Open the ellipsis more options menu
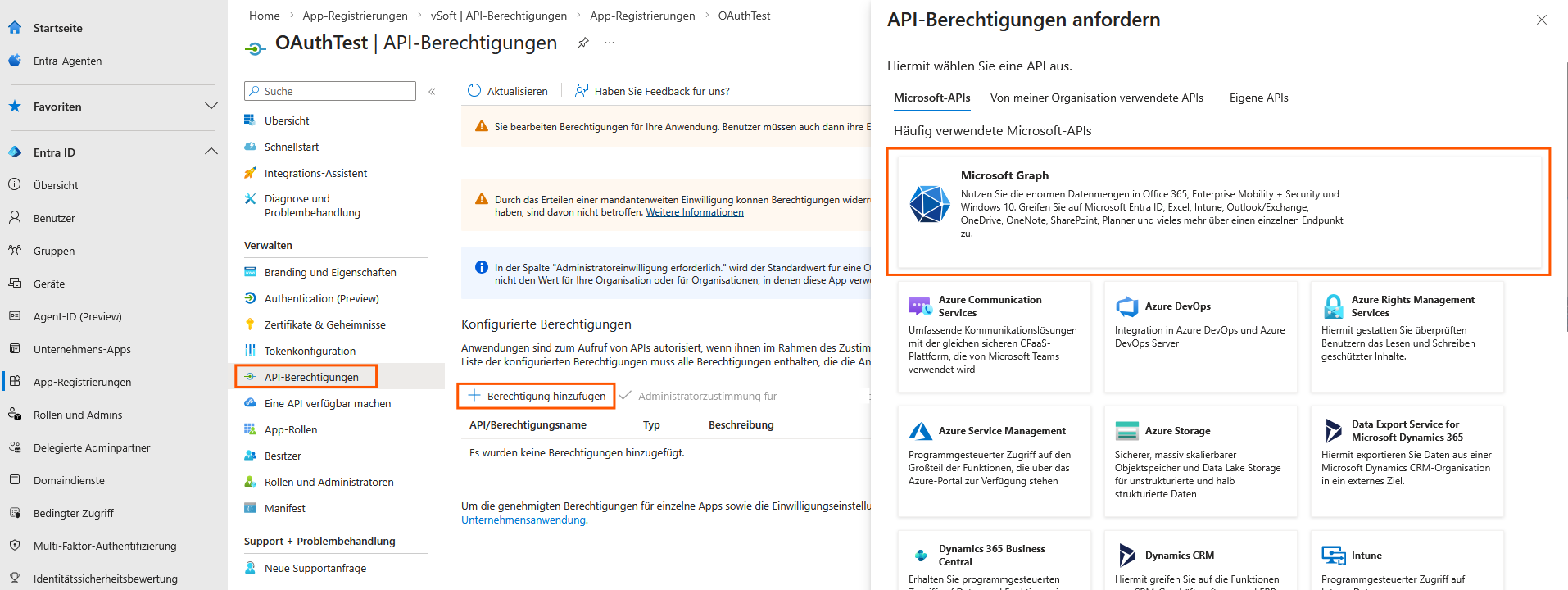This screenshot has height=590, width=1568. pyautogui.click(x=610, y=43)
